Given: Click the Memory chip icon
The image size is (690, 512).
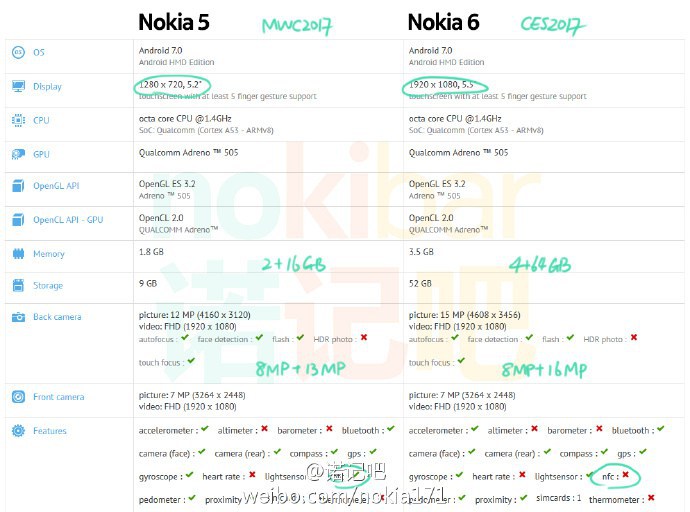Looking at the screenshot, I should pyautogui.click(x=18, y=253).
